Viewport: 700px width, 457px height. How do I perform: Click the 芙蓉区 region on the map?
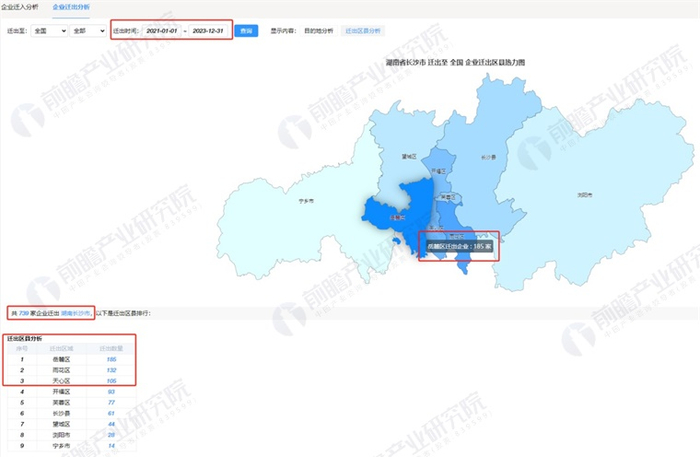(x=448, y=197)
